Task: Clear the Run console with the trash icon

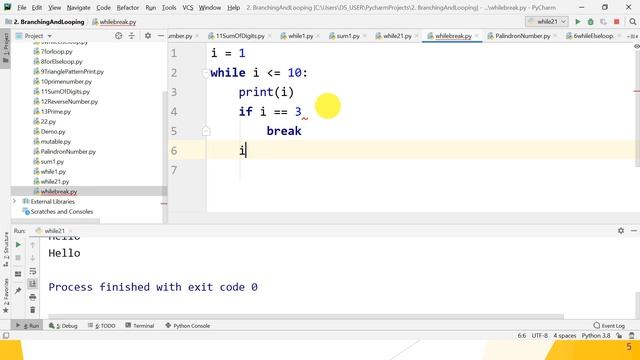Action: [x=33, y=310]
